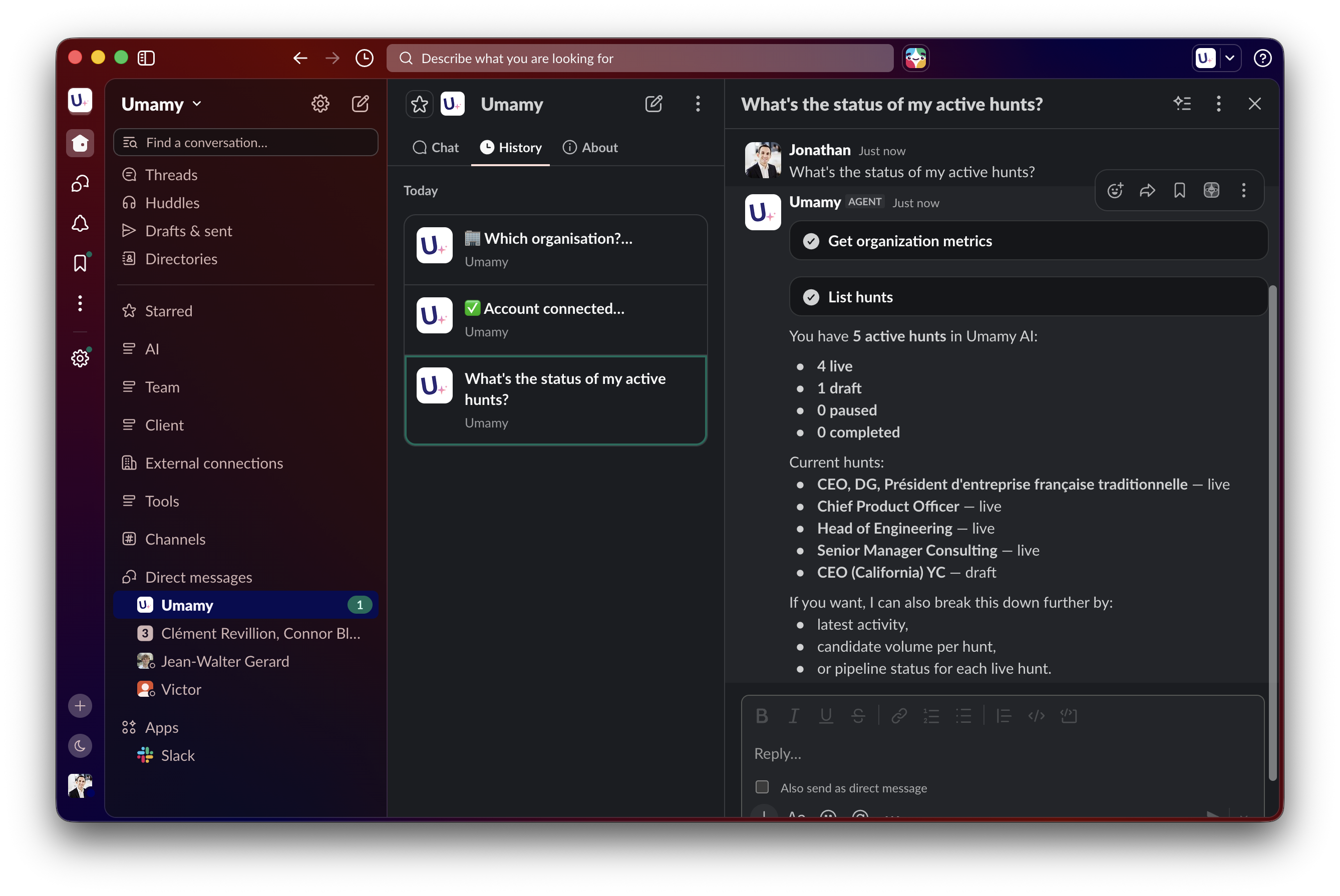
Task: Insert a code block in the reply box
Action: coord(1068,715)
